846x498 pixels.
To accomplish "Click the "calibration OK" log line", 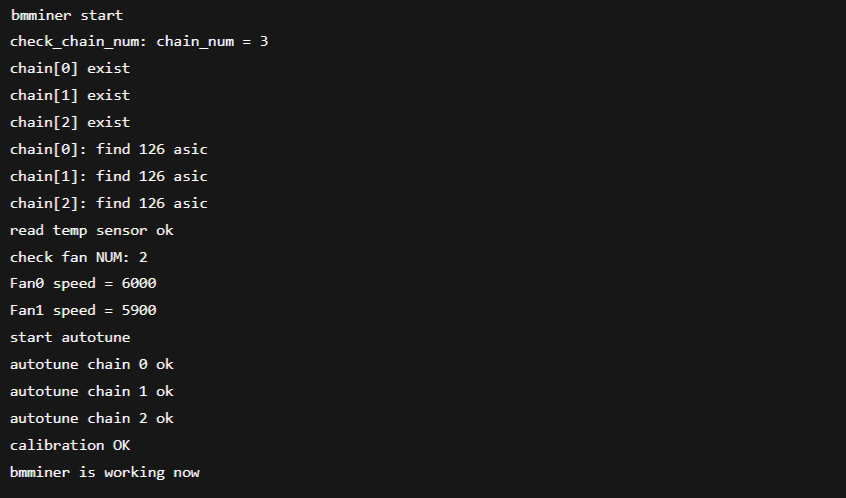I will pyautogui.click(x=70, y=445).
